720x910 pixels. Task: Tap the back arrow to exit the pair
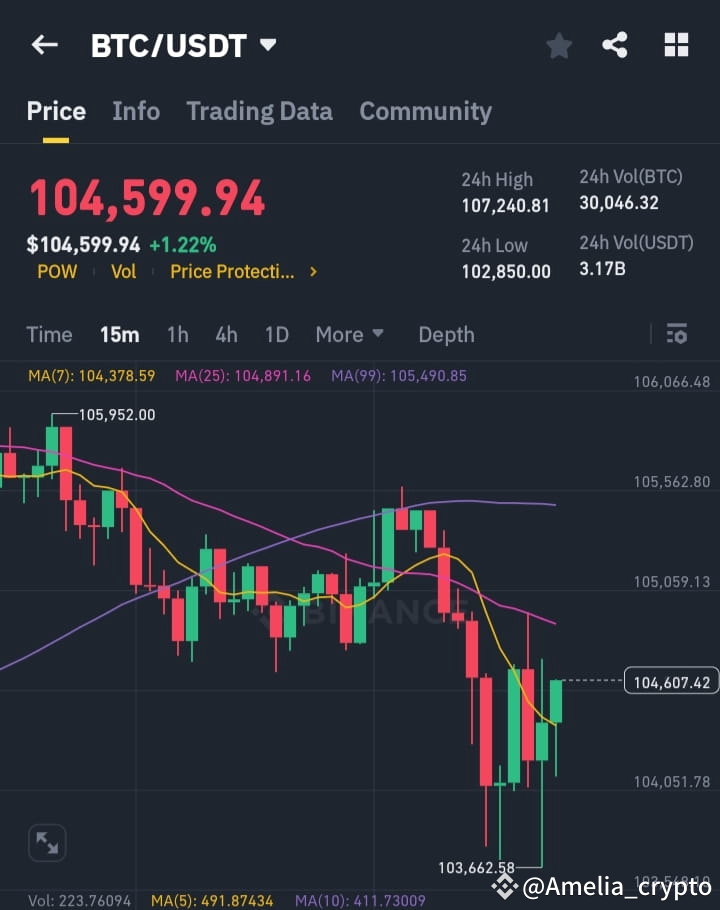click(x=44, y=45)
